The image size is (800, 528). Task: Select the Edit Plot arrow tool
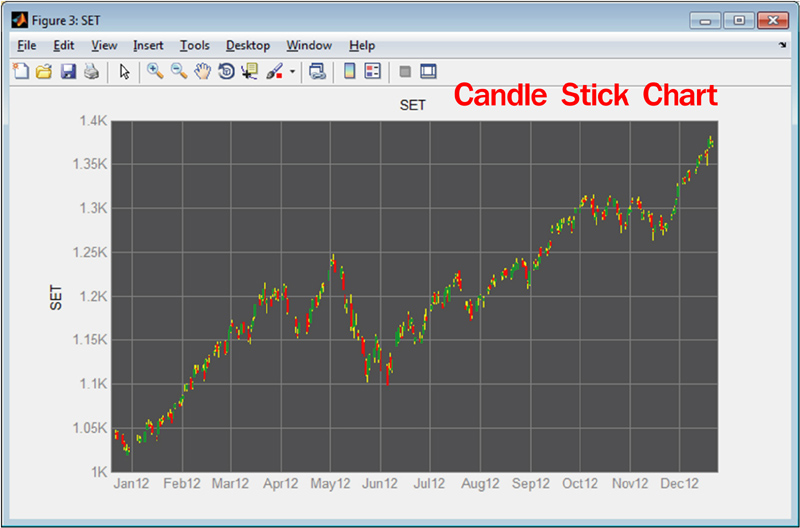click(x=124, y=71)
